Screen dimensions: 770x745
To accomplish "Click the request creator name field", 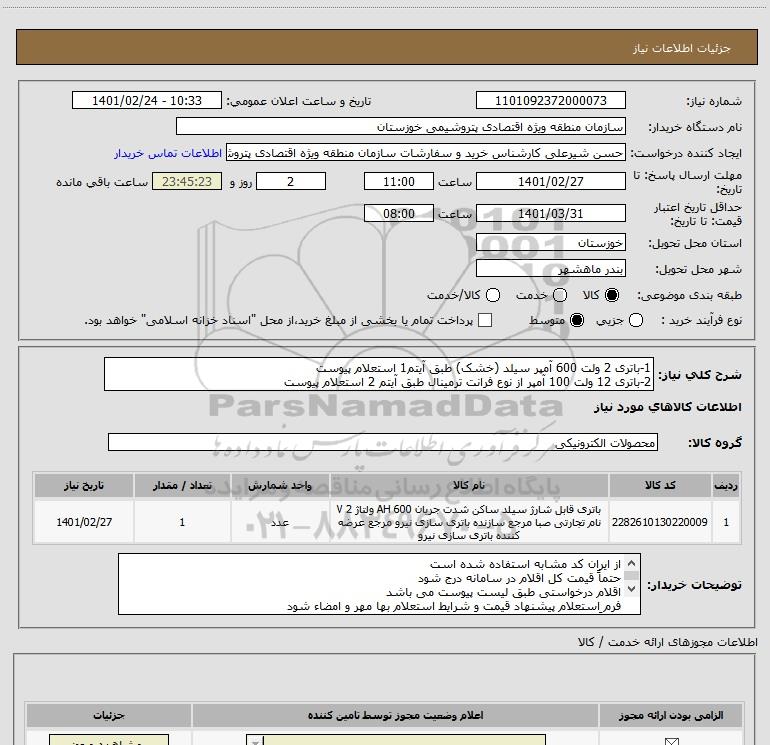I will point(426,153).
